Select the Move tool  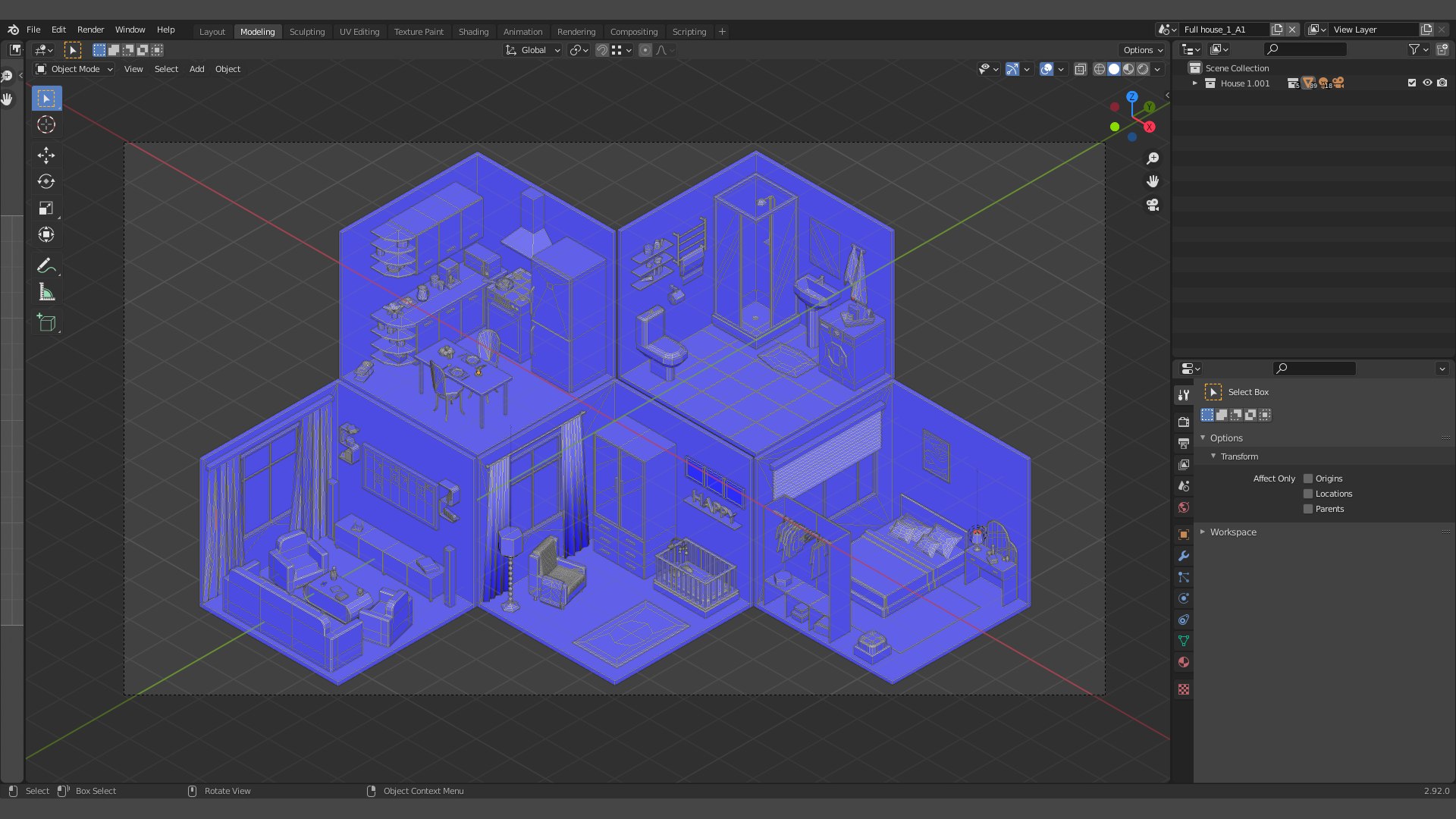(46, 155)
